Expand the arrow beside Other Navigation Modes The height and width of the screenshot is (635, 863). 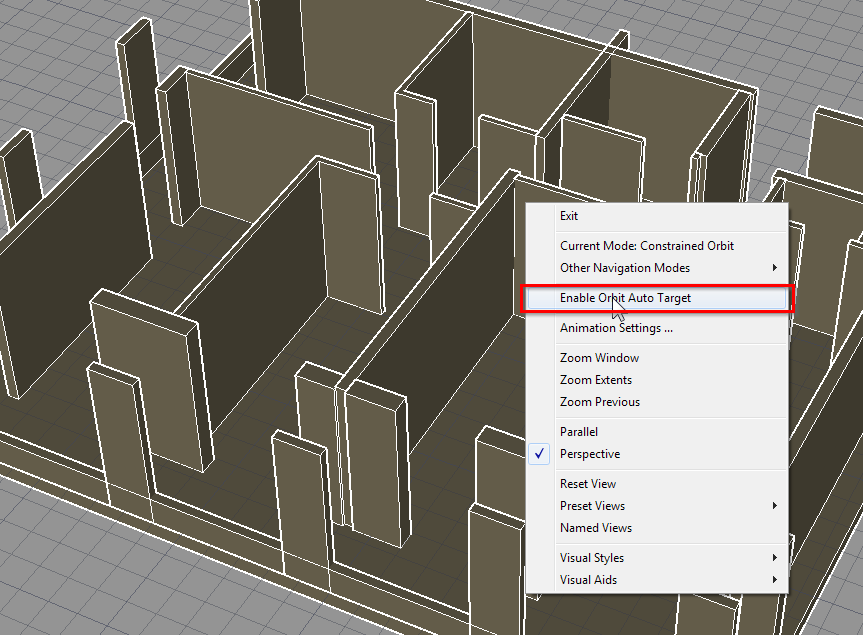click(775, 268)
